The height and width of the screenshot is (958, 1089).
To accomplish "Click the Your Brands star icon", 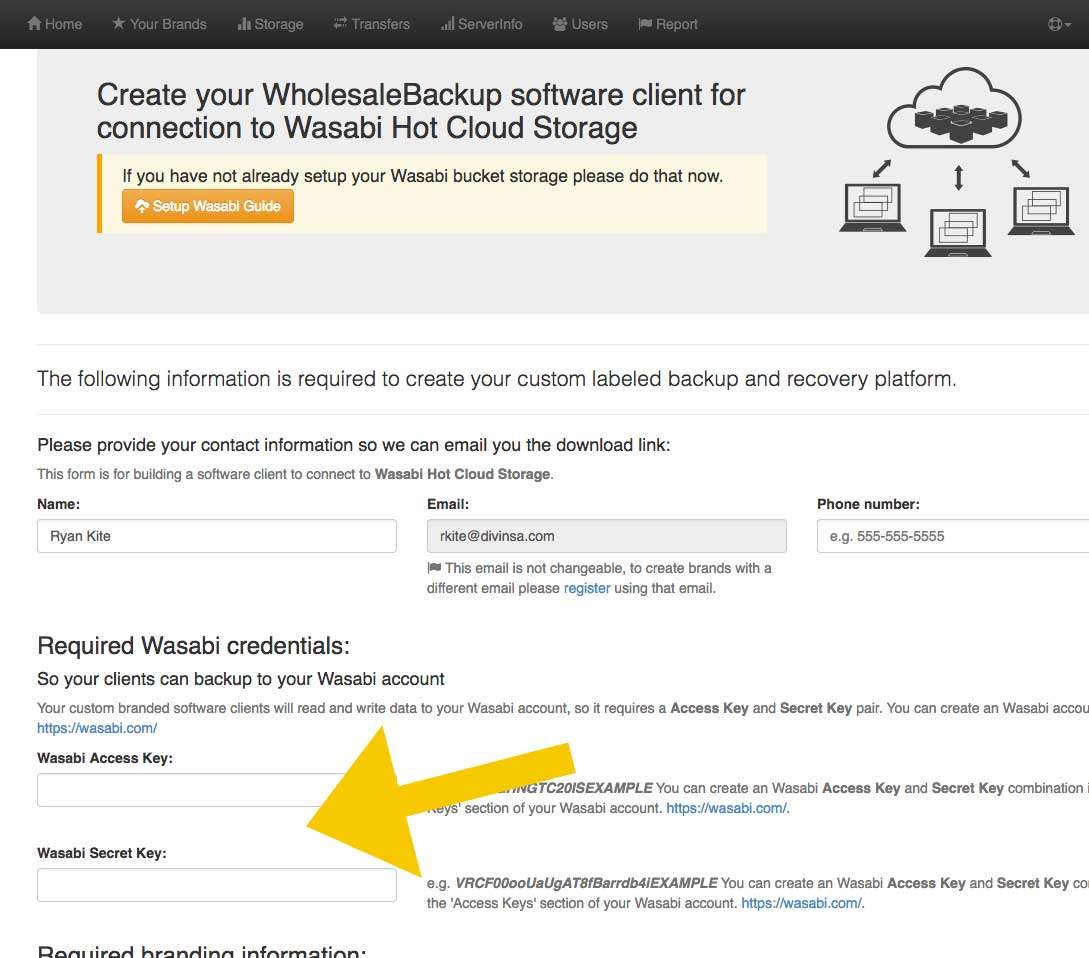I will [119, 24].
